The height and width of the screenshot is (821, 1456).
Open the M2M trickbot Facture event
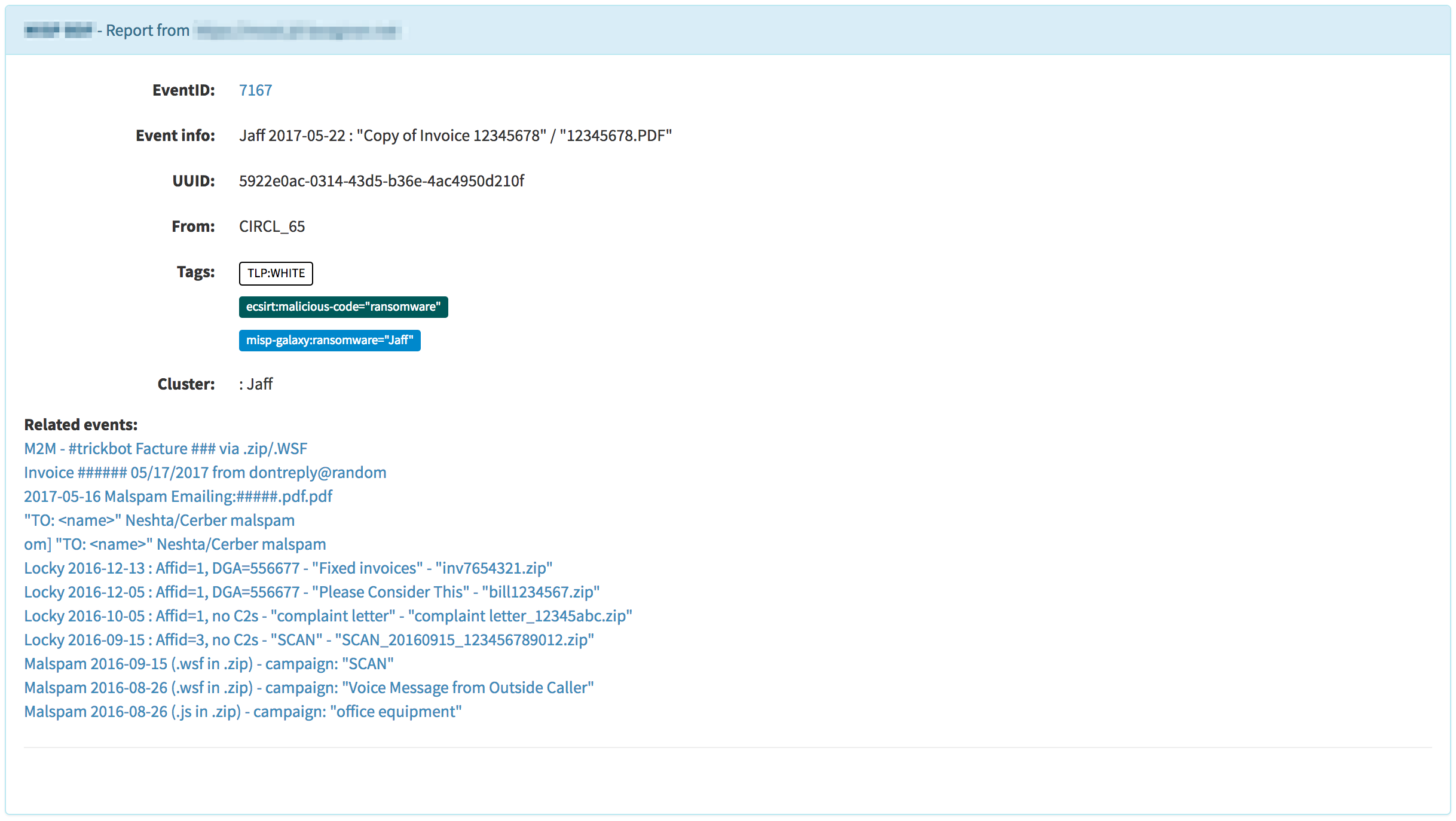point(166,449)
